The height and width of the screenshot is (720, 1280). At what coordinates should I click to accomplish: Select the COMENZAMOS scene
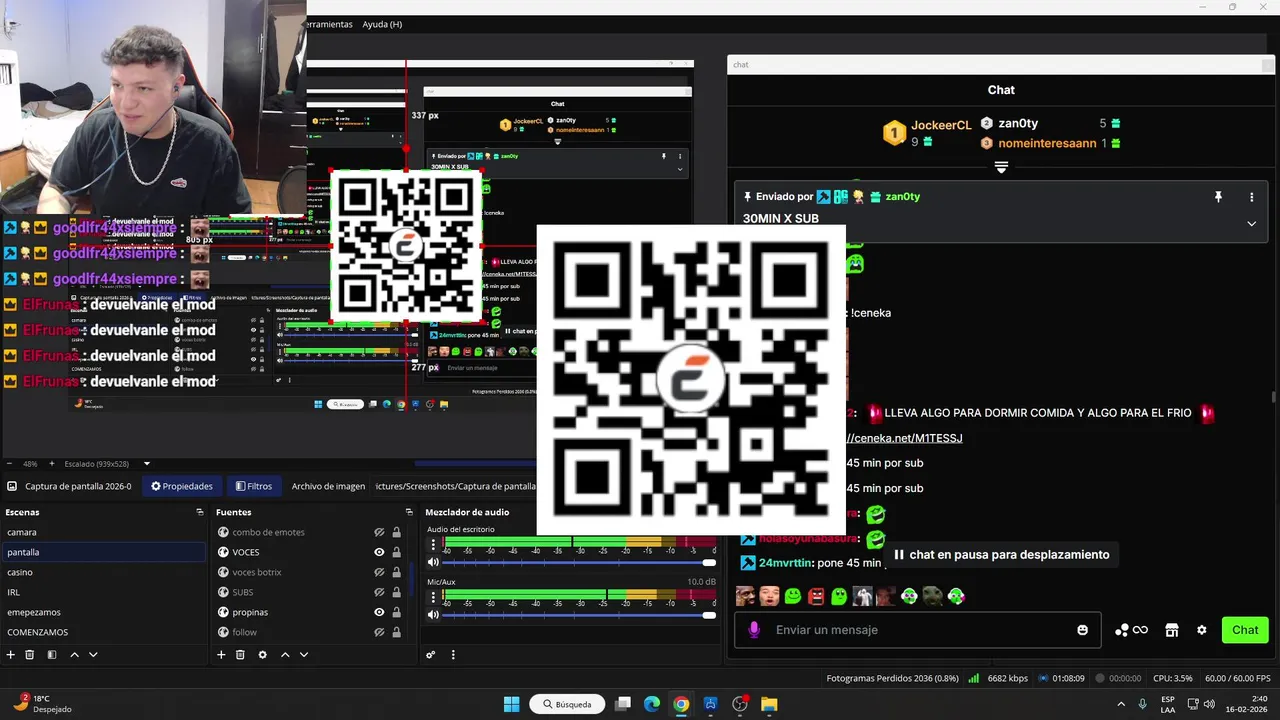tap(102, 632)
